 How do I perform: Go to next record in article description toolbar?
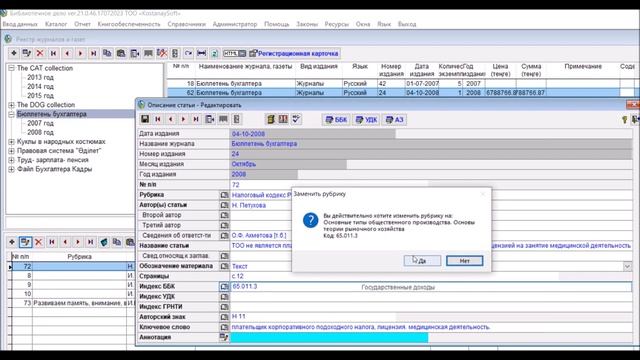coord(183,119)
